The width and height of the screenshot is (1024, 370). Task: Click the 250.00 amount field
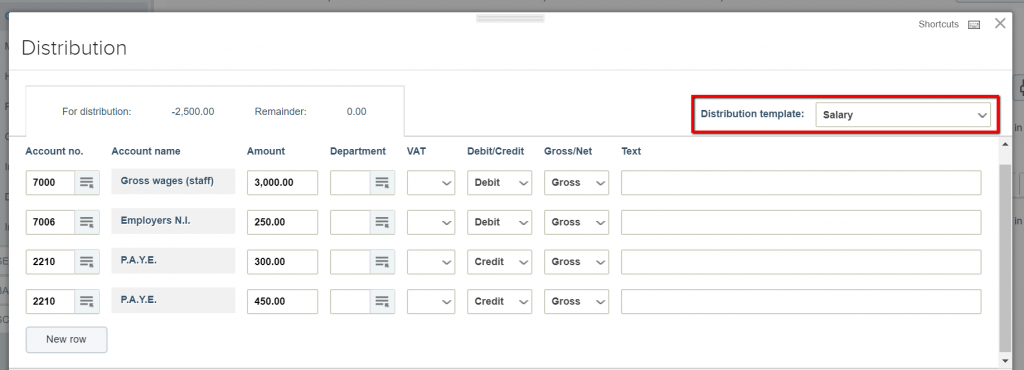coord(282,223)
